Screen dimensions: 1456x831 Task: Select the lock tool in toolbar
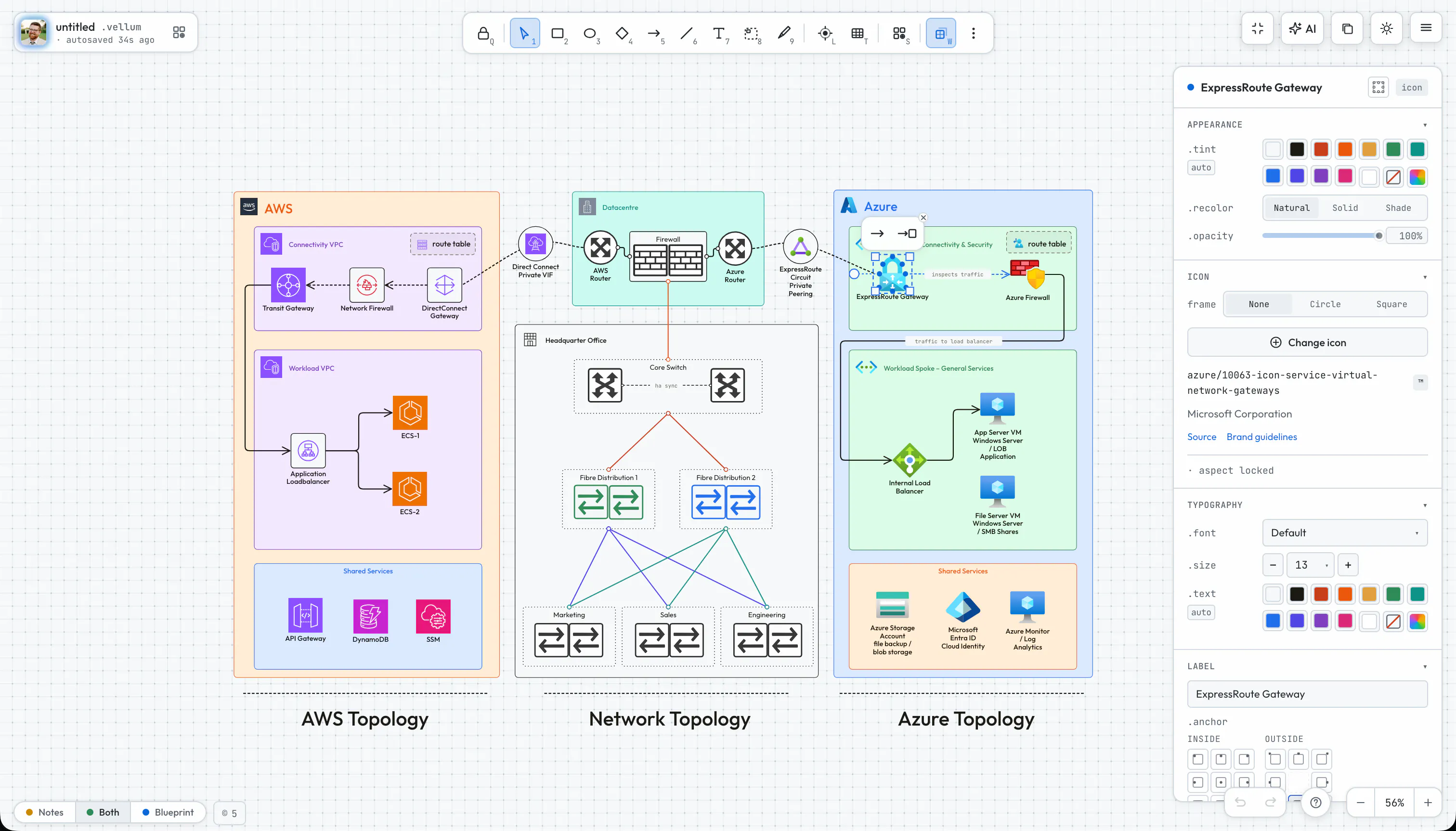(484, 33)
